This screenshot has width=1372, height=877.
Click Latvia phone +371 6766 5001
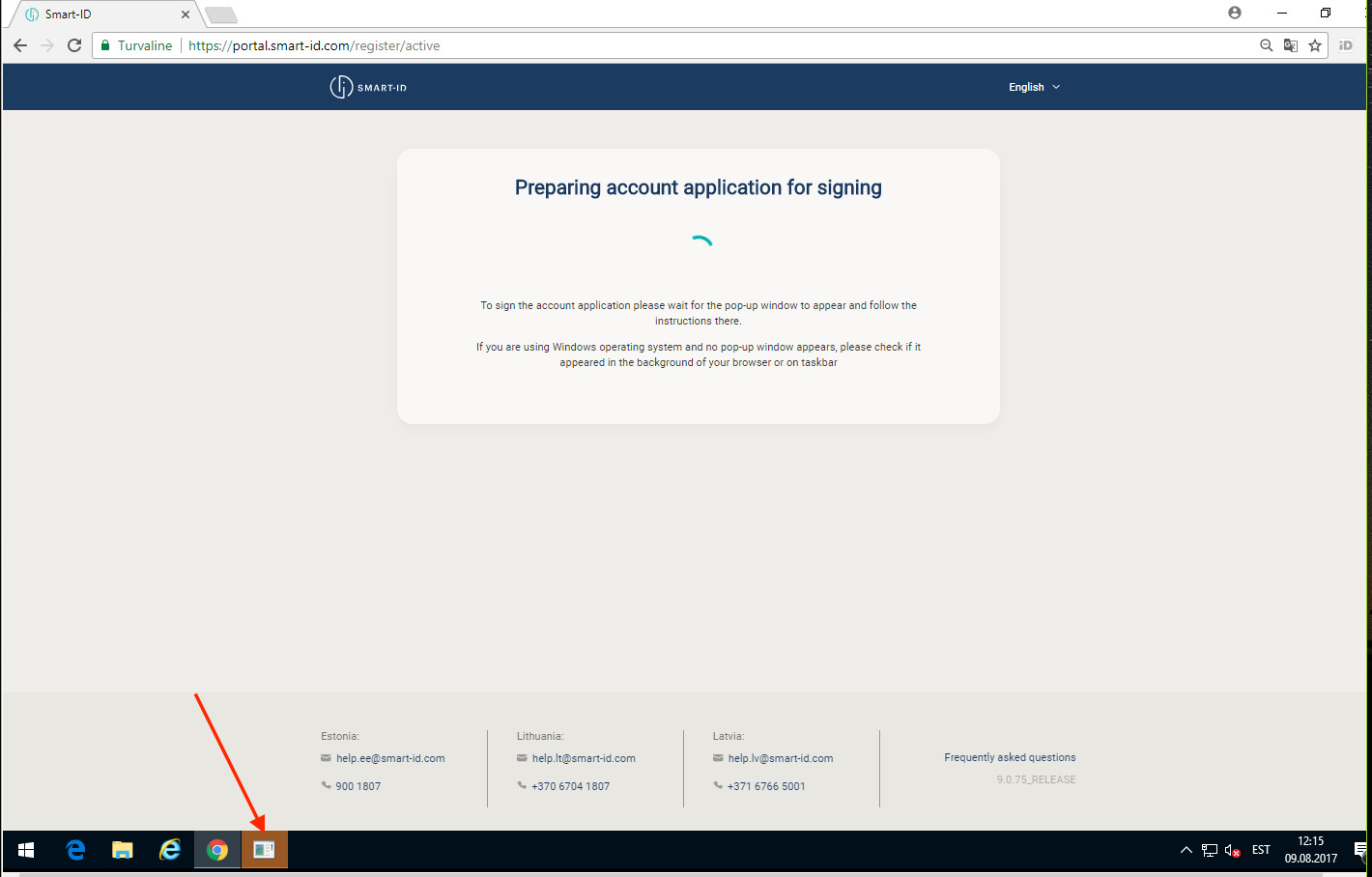766,786
